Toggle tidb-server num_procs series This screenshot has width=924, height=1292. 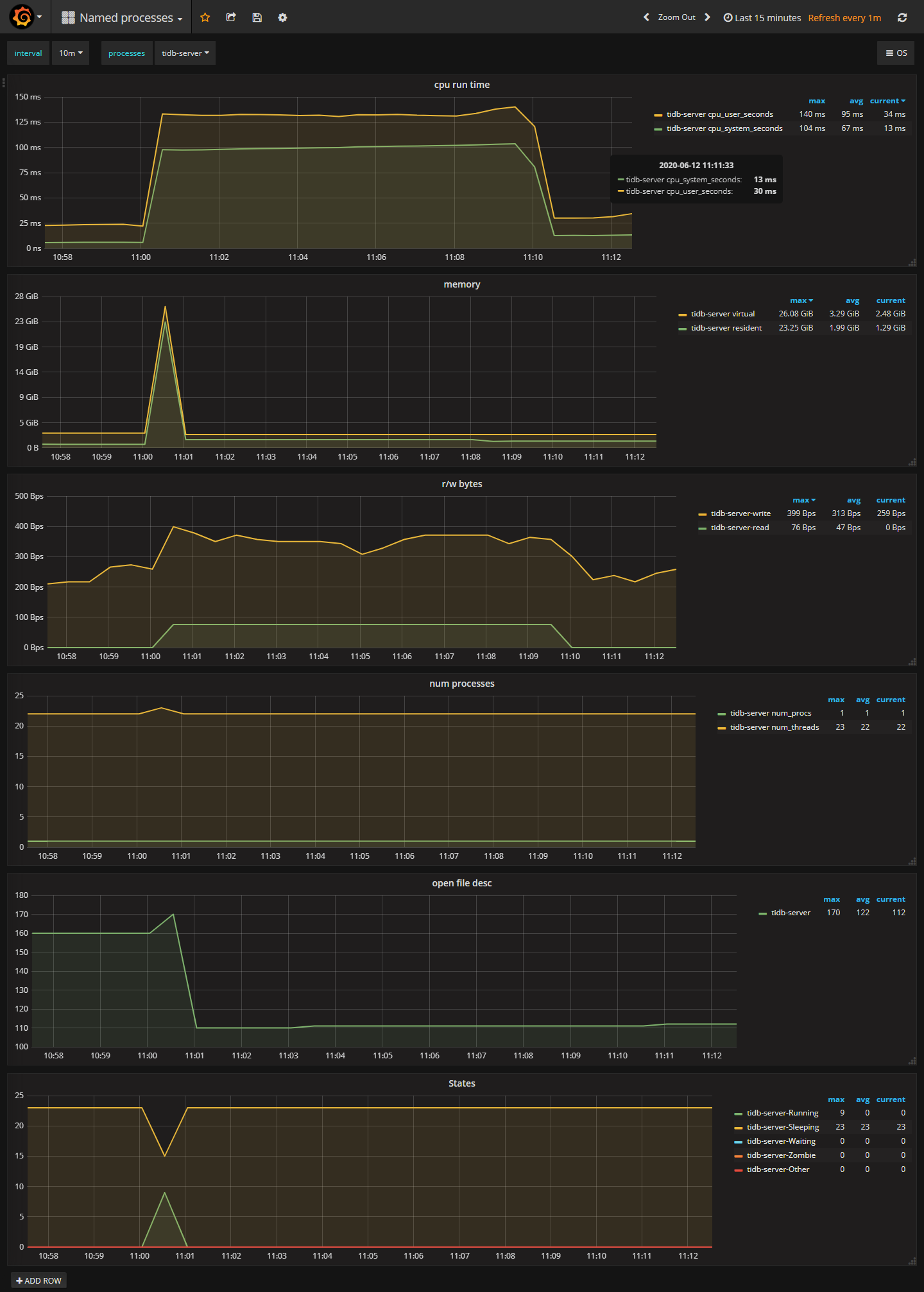771,713
